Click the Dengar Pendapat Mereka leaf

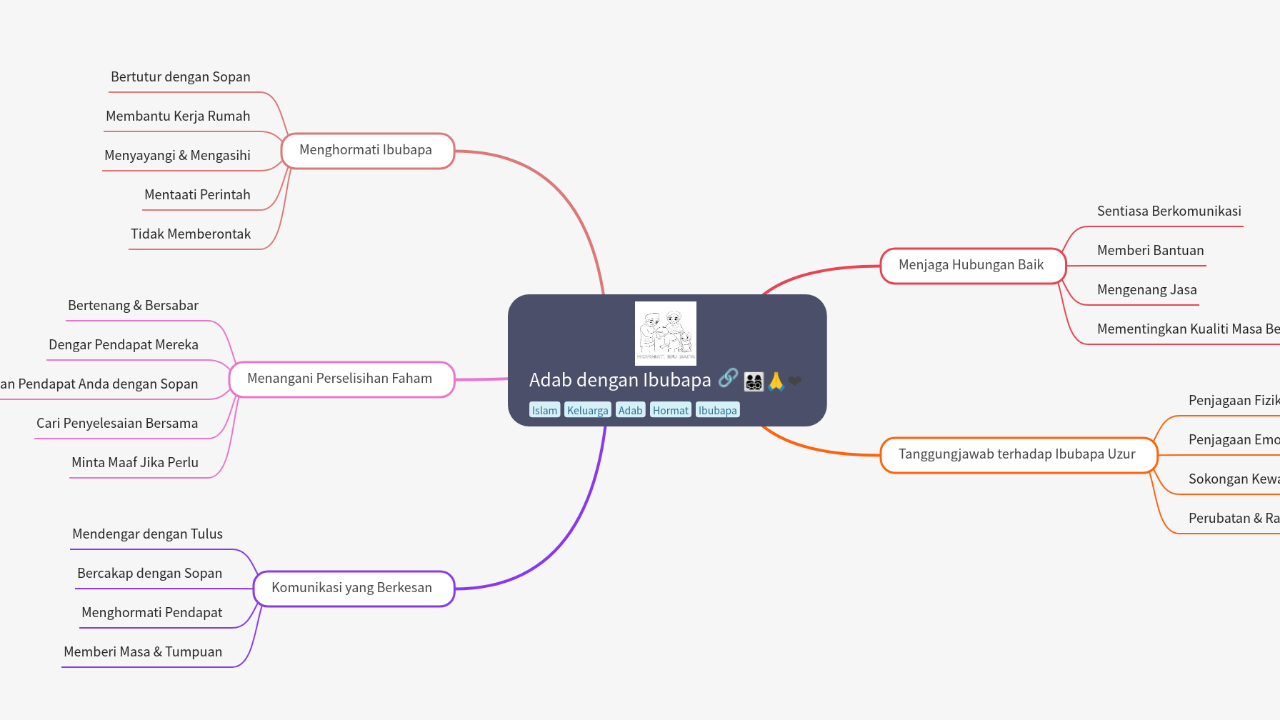pyautogui.click(x=124, y=345)
